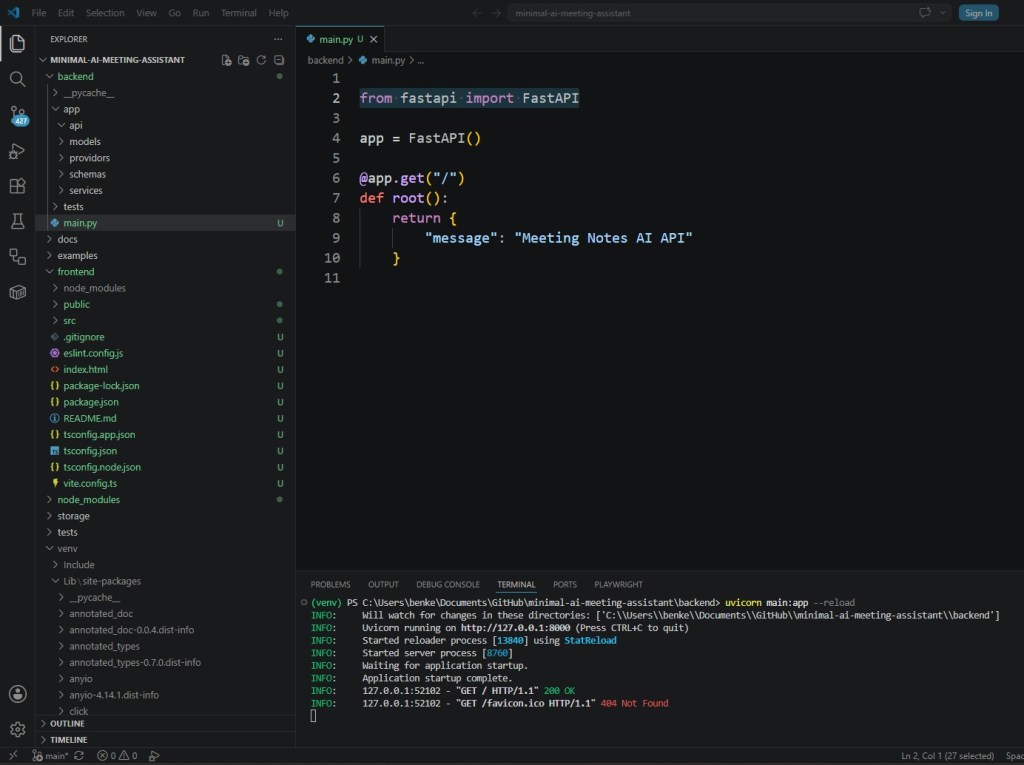
Task: Click the VS Code logo icon
Action: pos(13,12)
